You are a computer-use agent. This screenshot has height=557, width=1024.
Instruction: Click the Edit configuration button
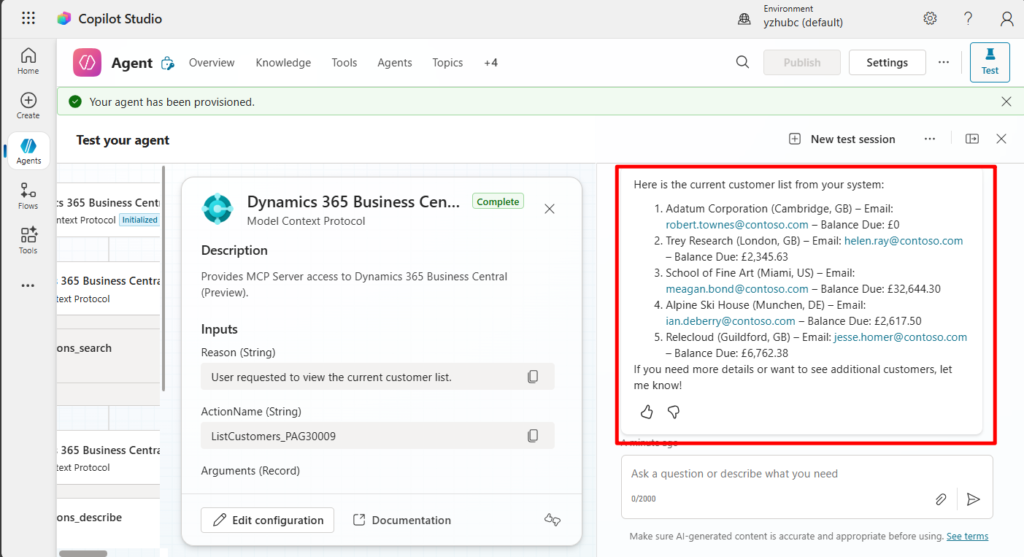click(x=269, y=520)
